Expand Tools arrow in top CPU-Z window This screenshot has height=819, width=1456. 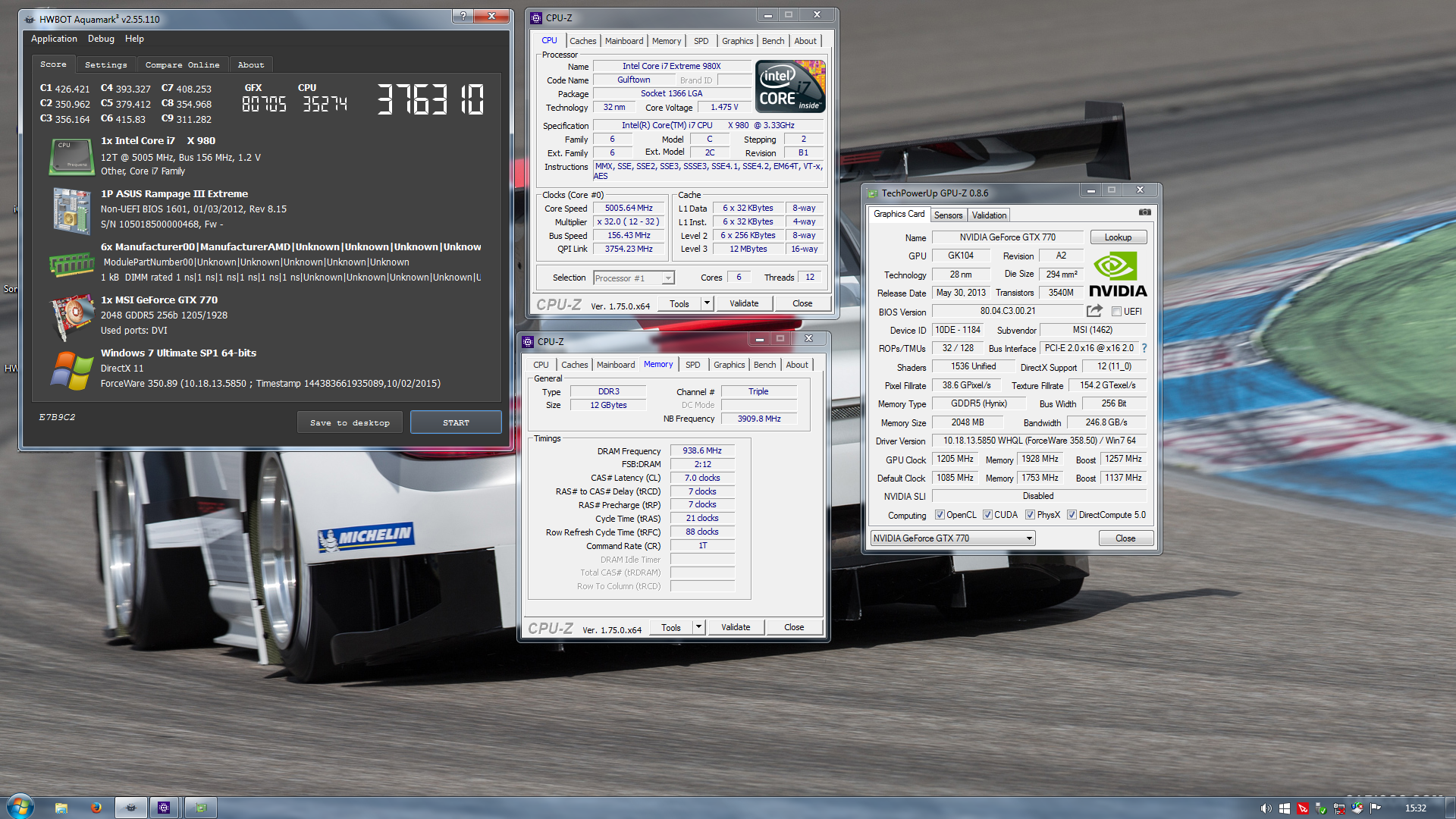point(707,303)
